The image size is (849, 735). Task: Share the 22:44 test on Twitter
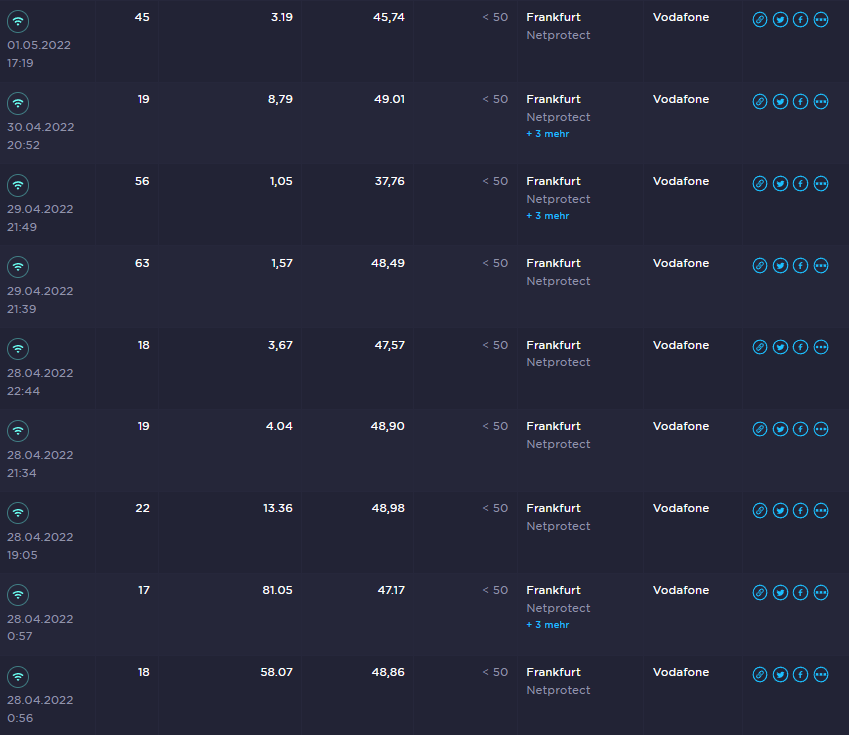tap(780, 347)
